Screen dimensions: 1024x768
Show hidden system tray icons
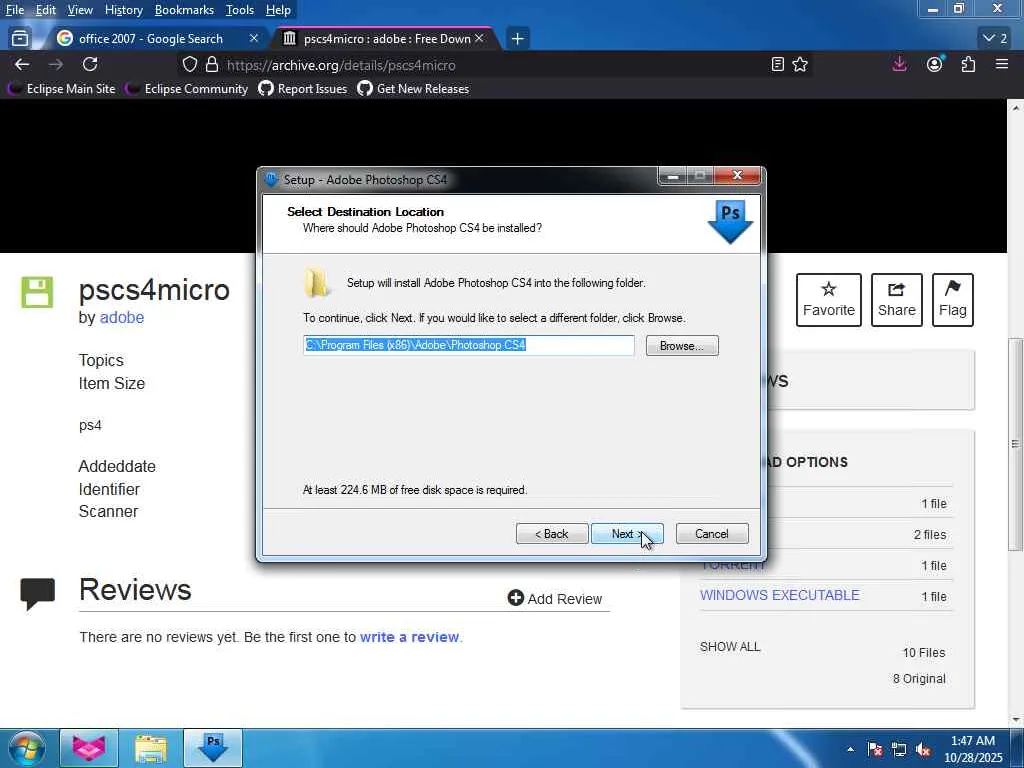pyautogui.click(x=850, y=749)
